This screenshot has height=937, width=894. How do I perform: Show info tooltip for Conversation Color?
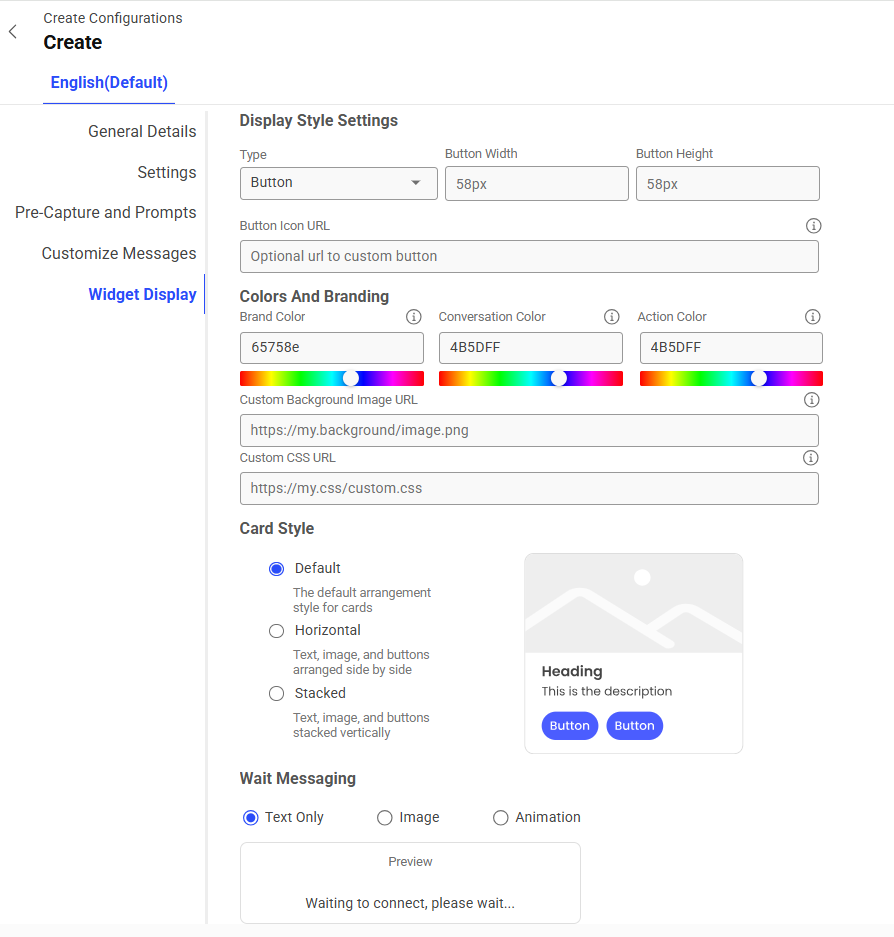(611, 317)
